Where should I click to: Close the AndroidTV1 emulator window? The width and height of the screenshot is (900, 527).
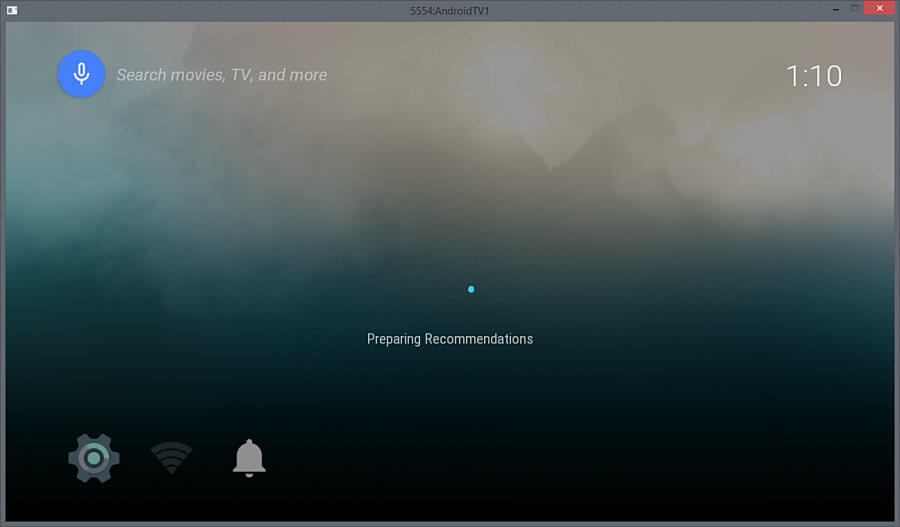click(x=880, y=8)
